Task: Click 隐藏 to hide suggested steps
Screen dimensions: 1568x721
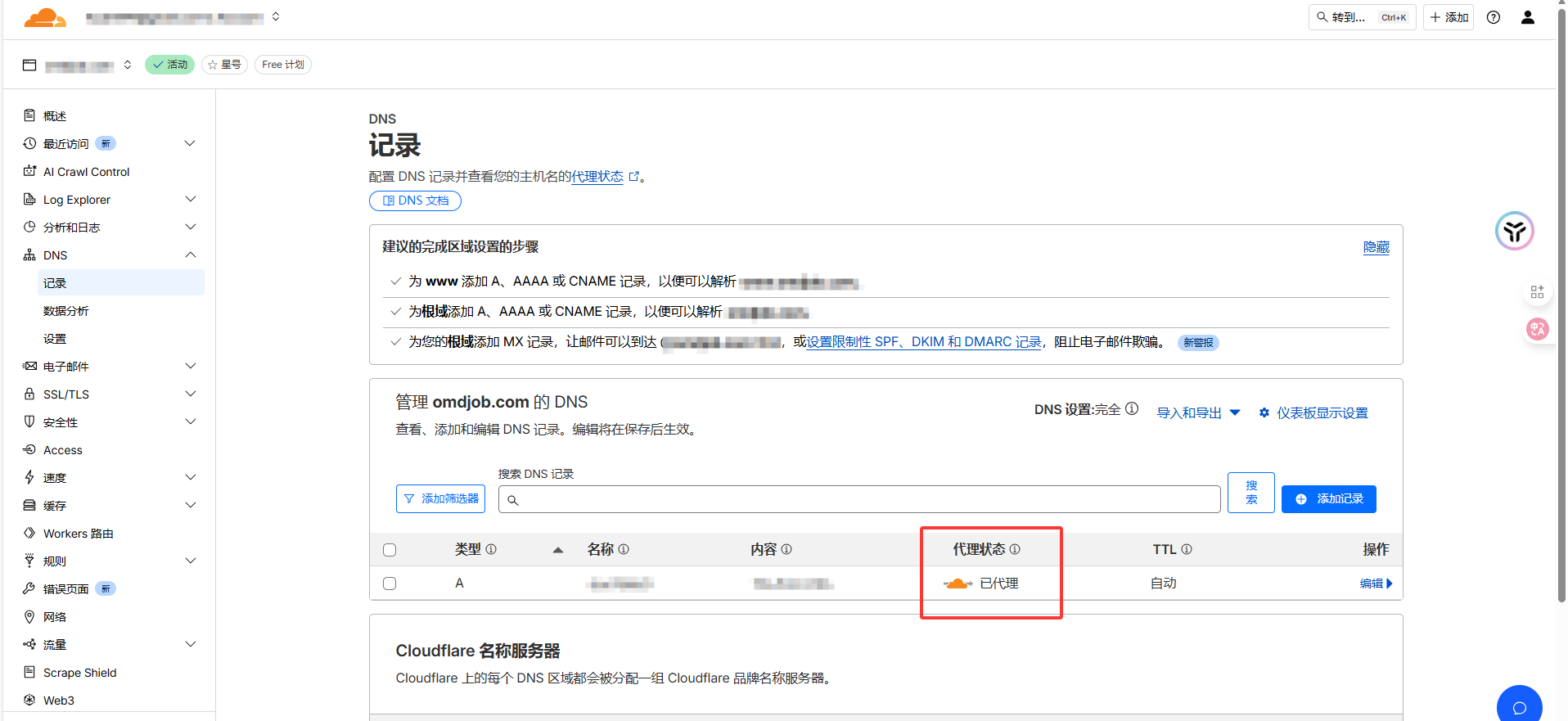Action: 1377,247
